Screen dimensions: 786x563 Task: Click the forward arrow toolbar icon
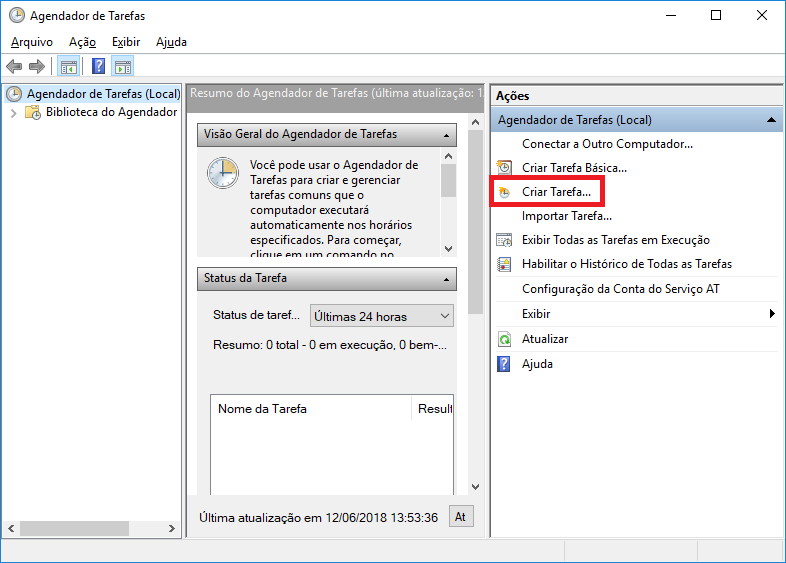(37, 67)
